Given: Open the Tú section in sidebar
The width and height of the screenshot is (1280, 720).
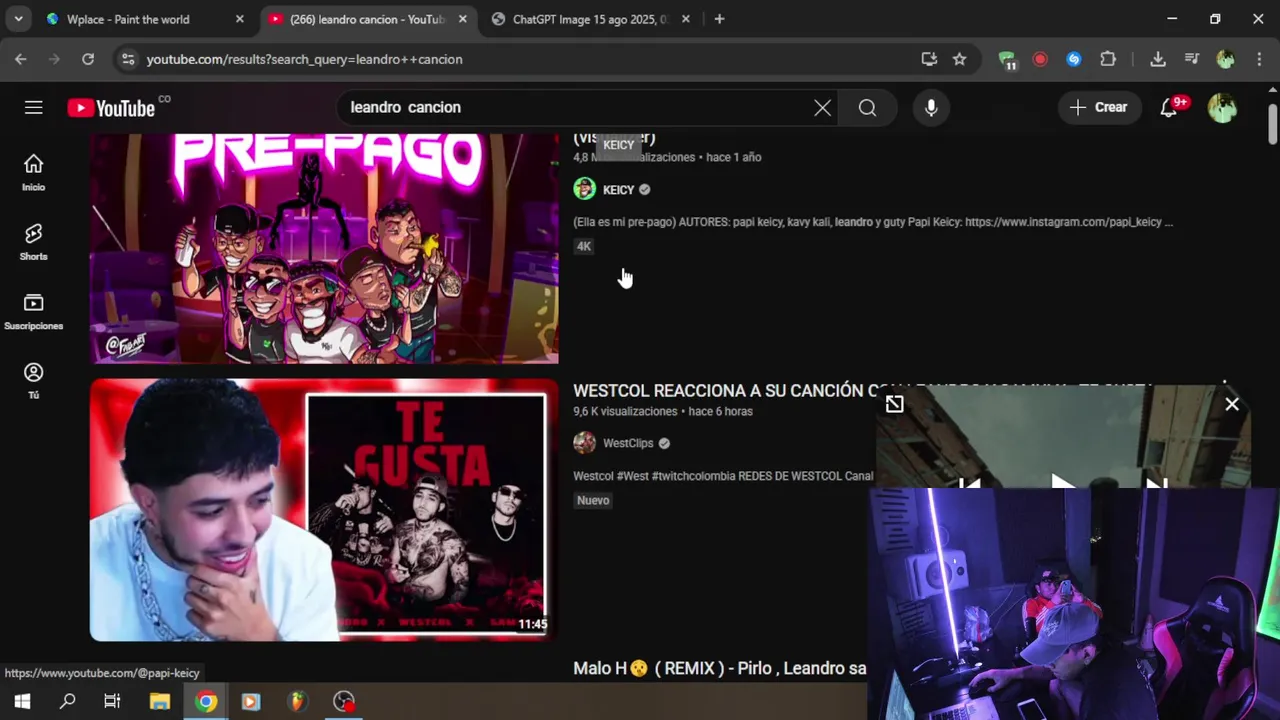Looking at the screenshot, I should (33, 381).
